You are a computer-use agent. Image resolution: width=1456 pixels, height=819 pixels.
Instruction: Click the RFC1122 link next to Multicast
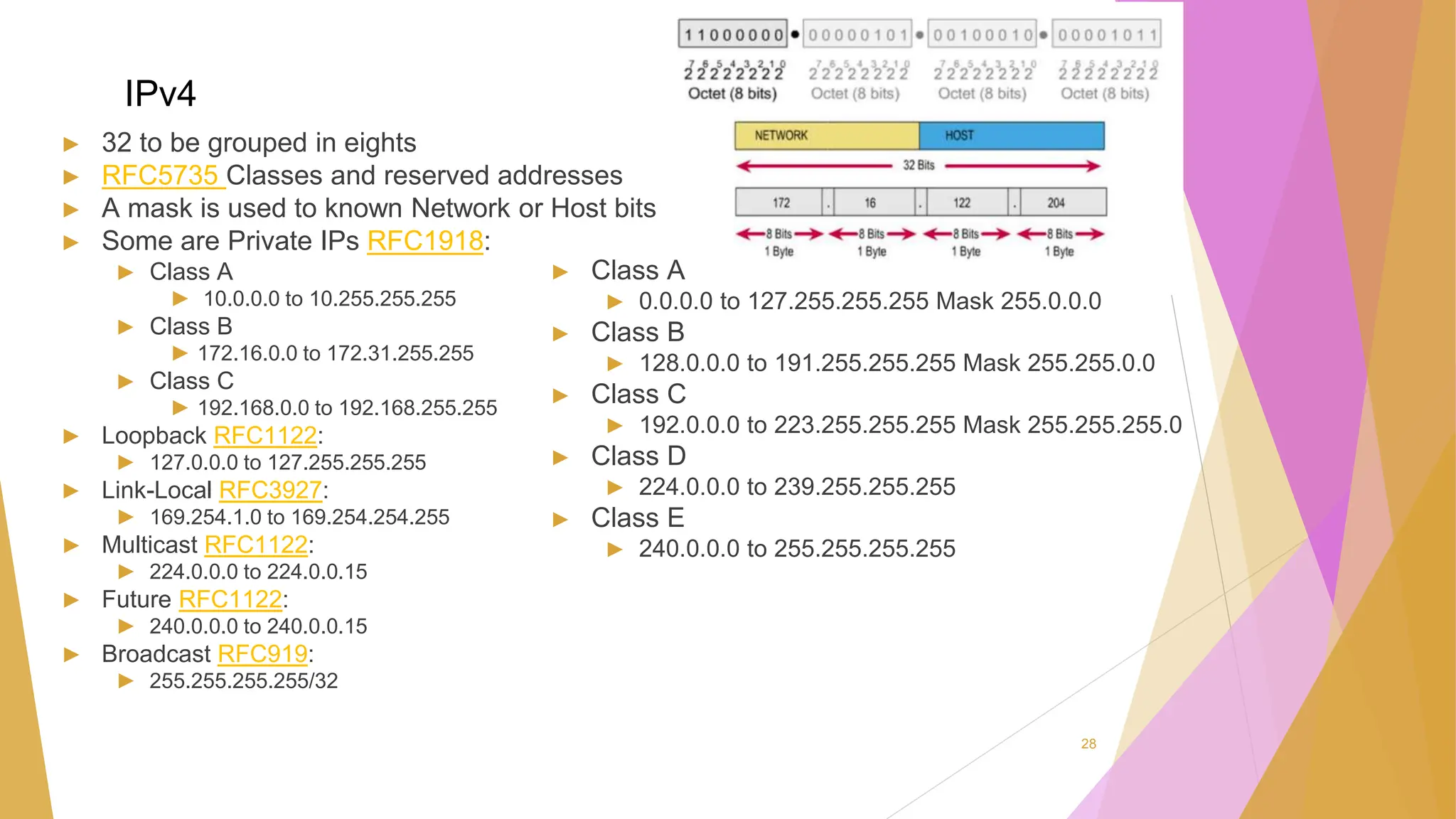pyautogui.click(x=256, y=545)
